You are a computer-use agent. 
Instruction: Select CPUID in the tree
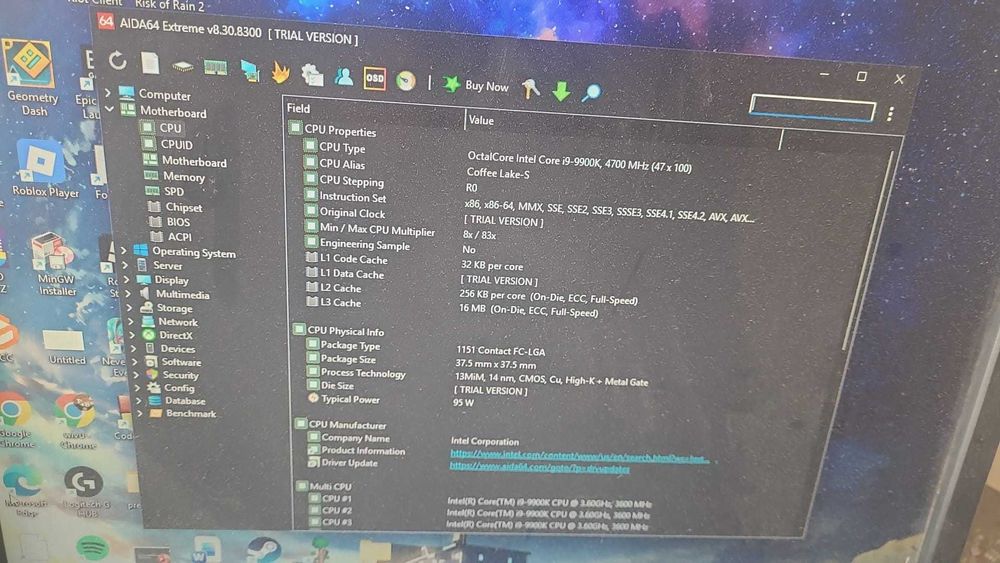point(176,145)
